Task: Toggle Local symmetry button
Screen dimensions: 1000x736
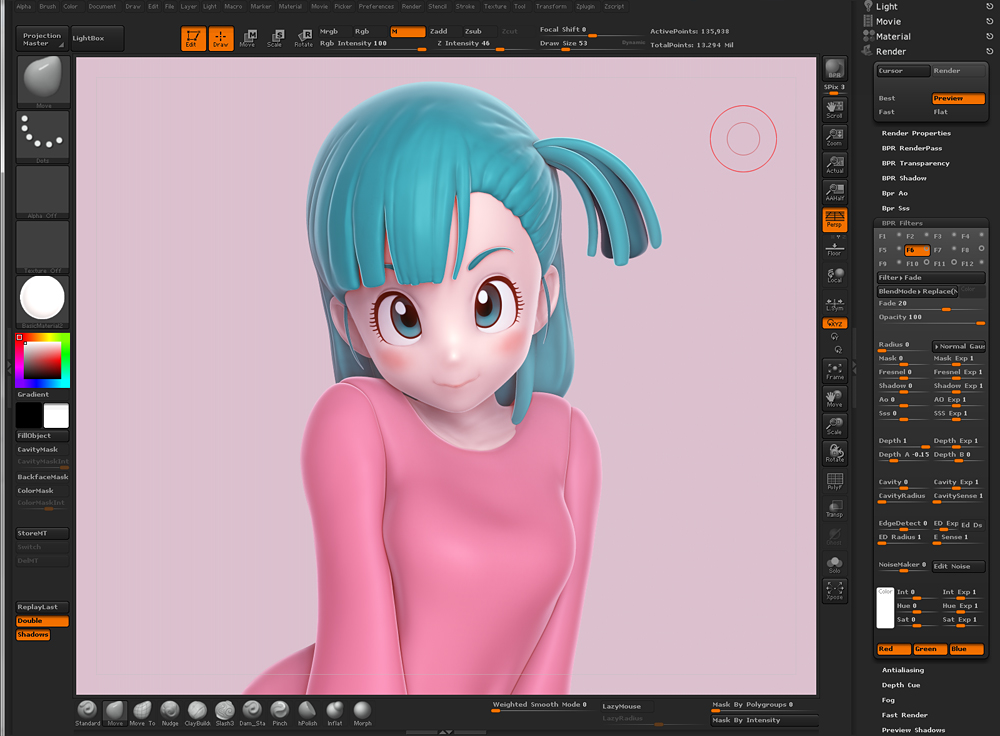Action: (834, 276)
